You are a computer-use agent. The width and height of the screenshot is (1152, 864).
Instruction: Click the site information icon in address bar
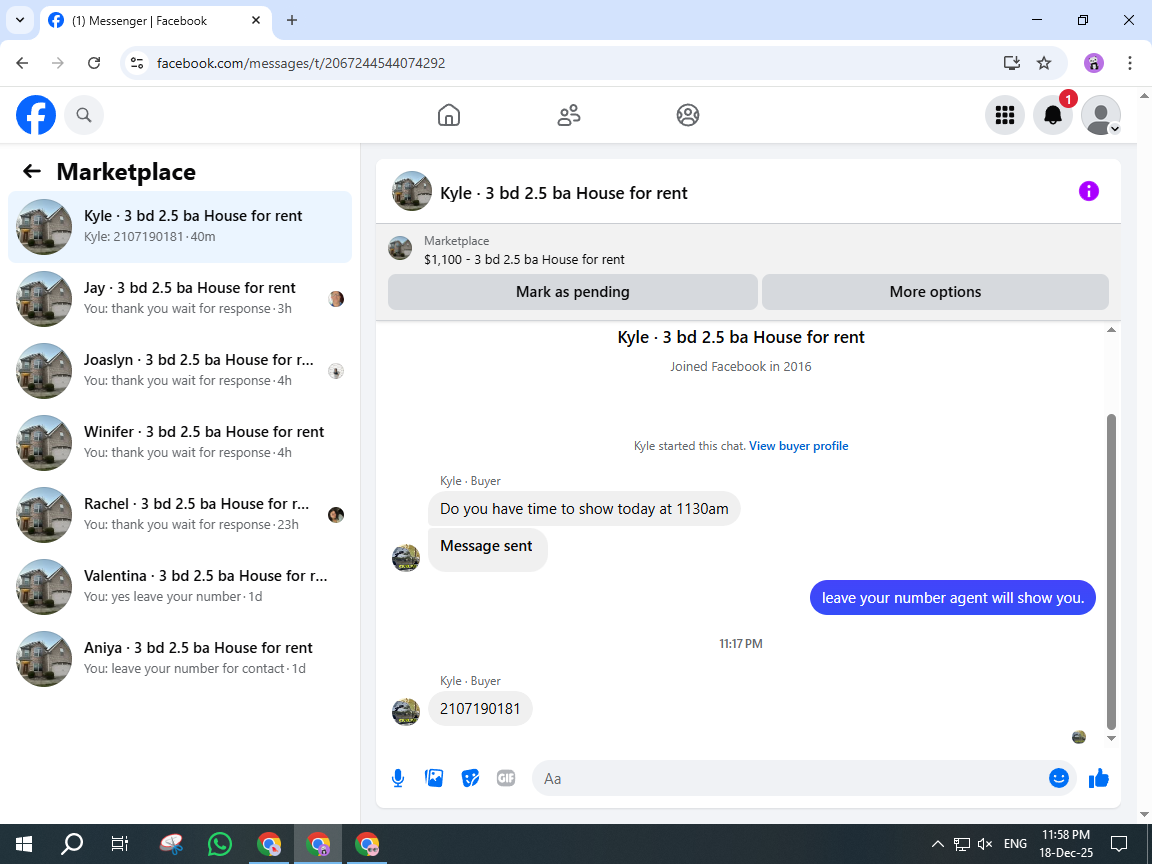(x=137, y=63)
